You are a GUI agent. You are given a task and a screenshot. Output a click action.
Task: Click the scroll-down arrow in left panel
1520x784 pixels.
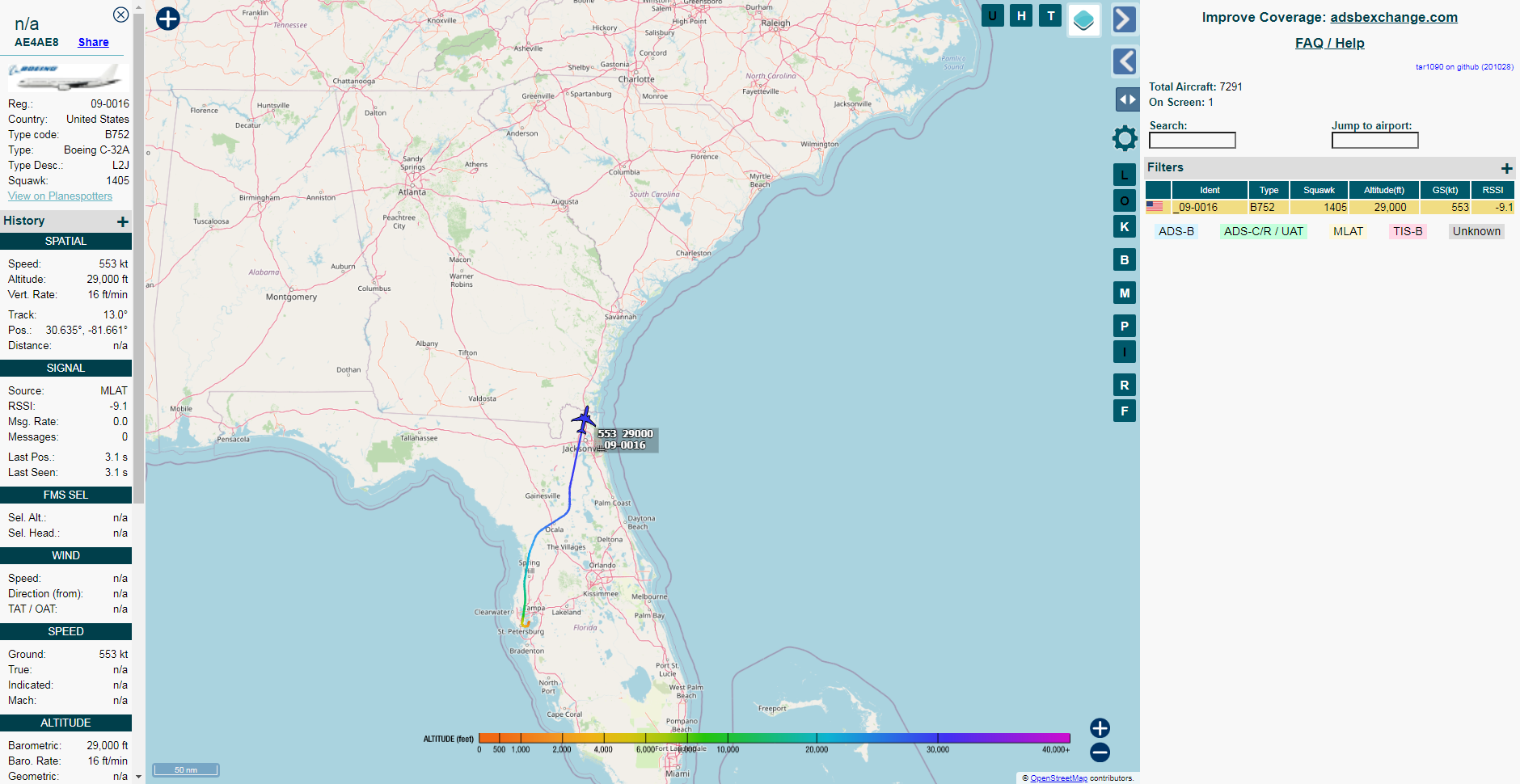pos(138,777)
